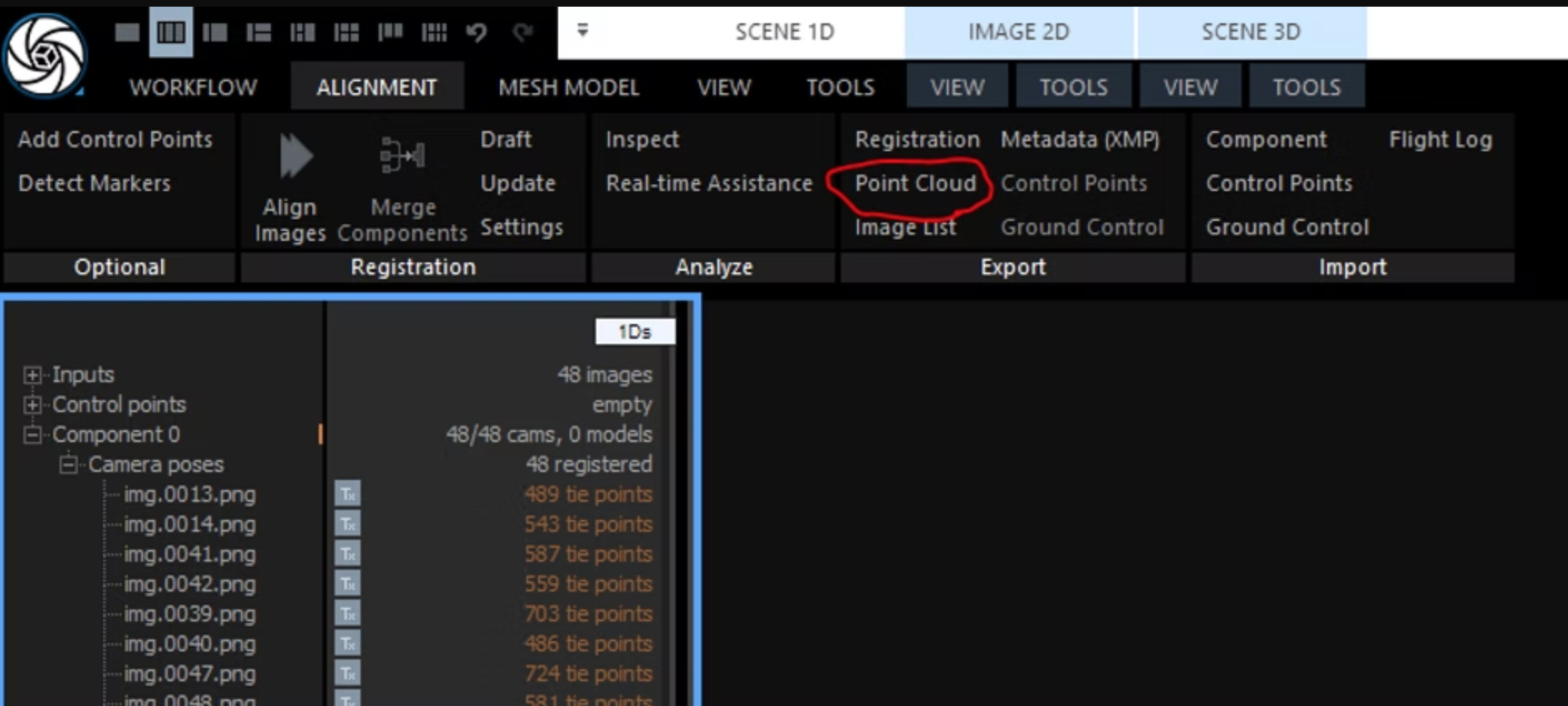Click the Merge Components icon
The image size is (1568, 706).
402,155
